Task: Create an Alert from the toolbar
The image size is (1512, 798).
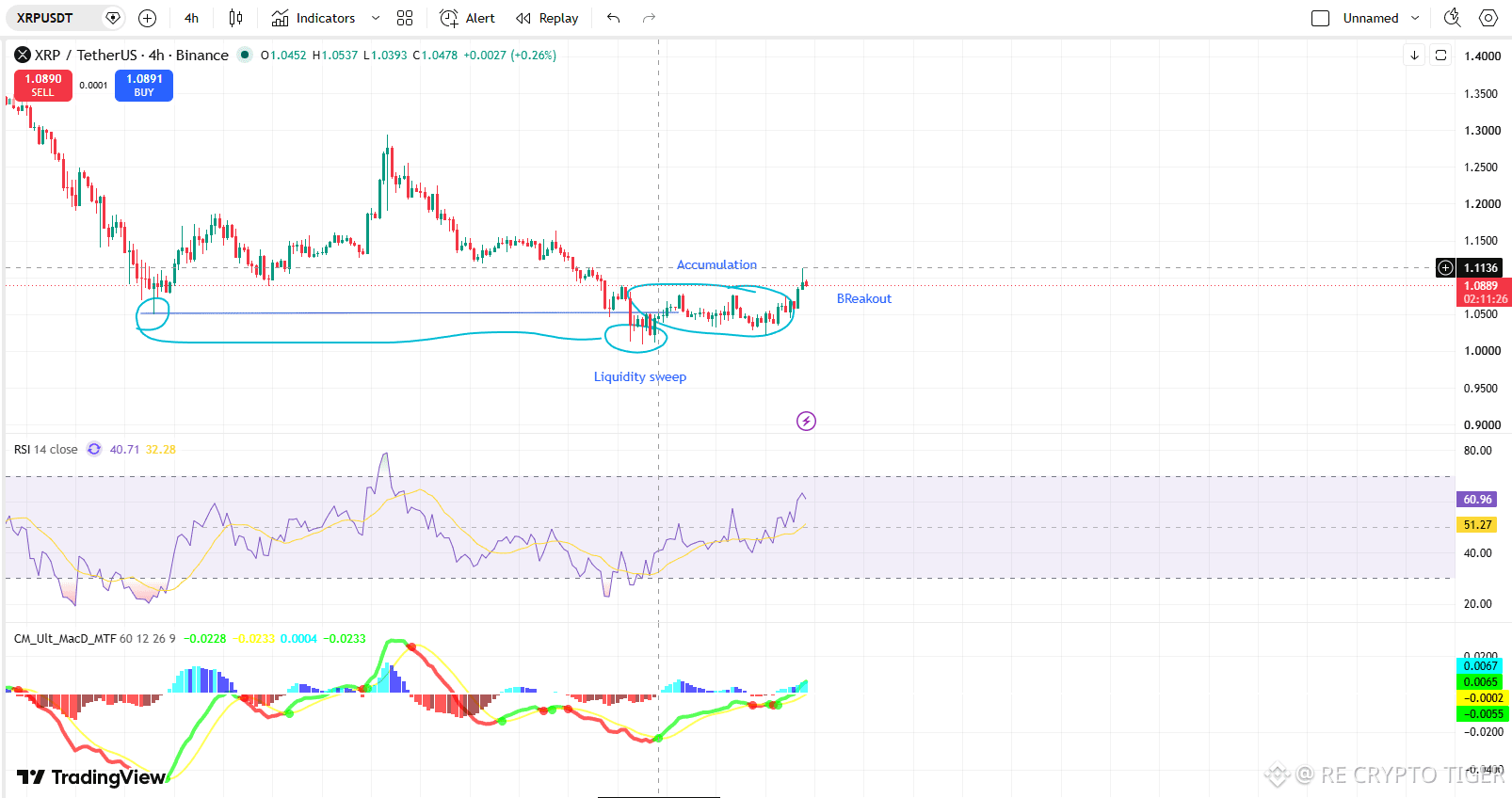Action: 468,18
